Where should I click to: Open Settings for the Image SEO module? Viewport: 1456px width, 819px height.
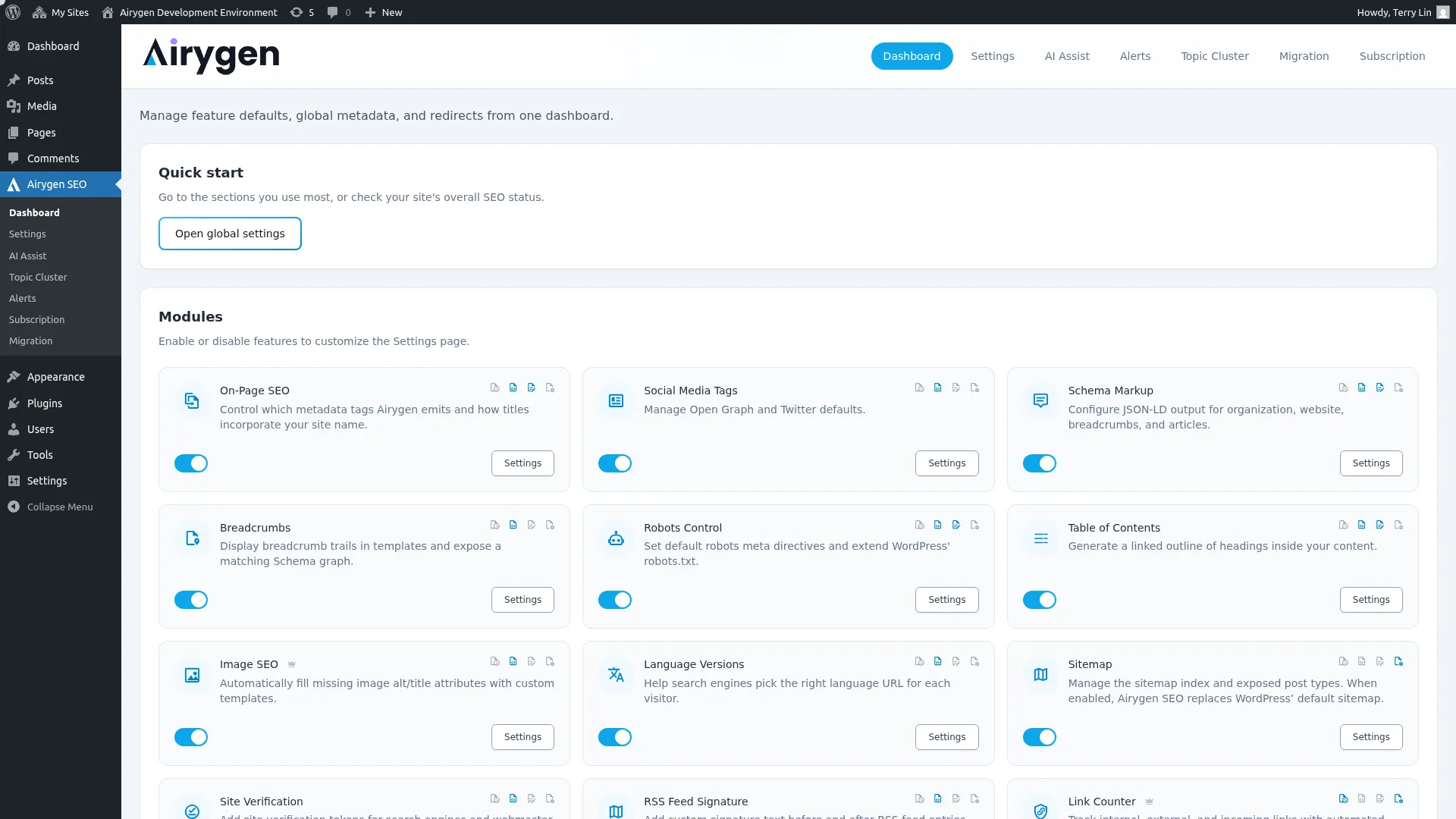pyautogui.click(x=522, y=736)
